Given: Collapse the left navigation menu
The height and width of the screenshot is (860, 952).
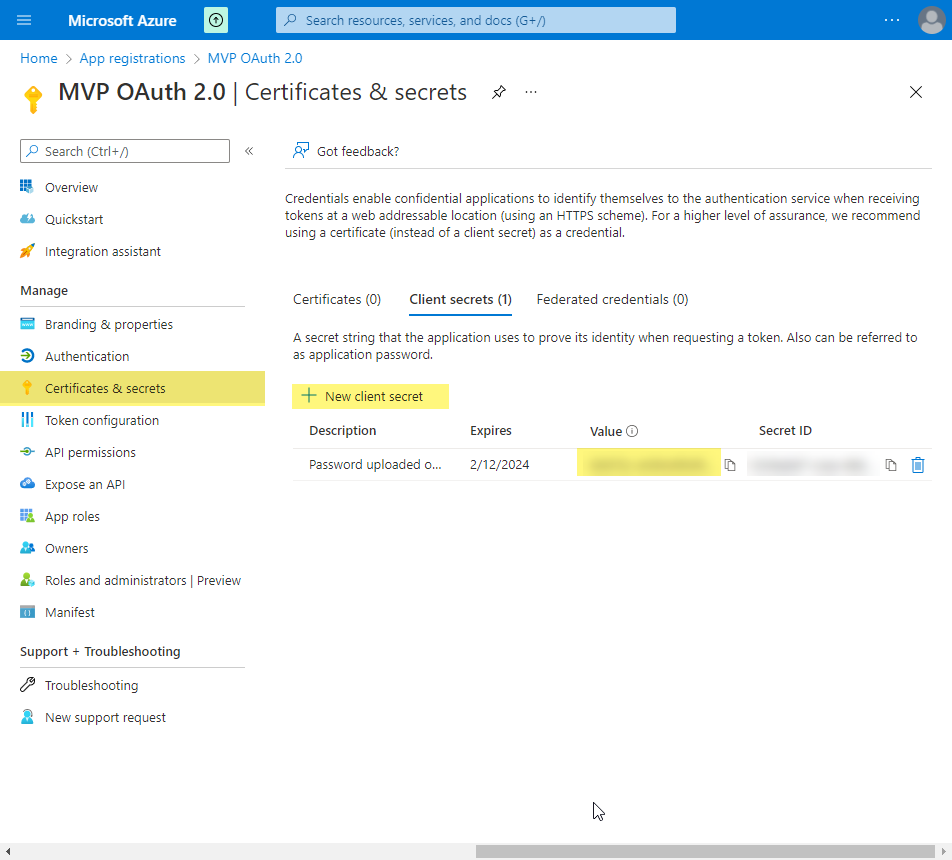Looking at the screenshot, I should pyautogui.click(x=249, y=151).
